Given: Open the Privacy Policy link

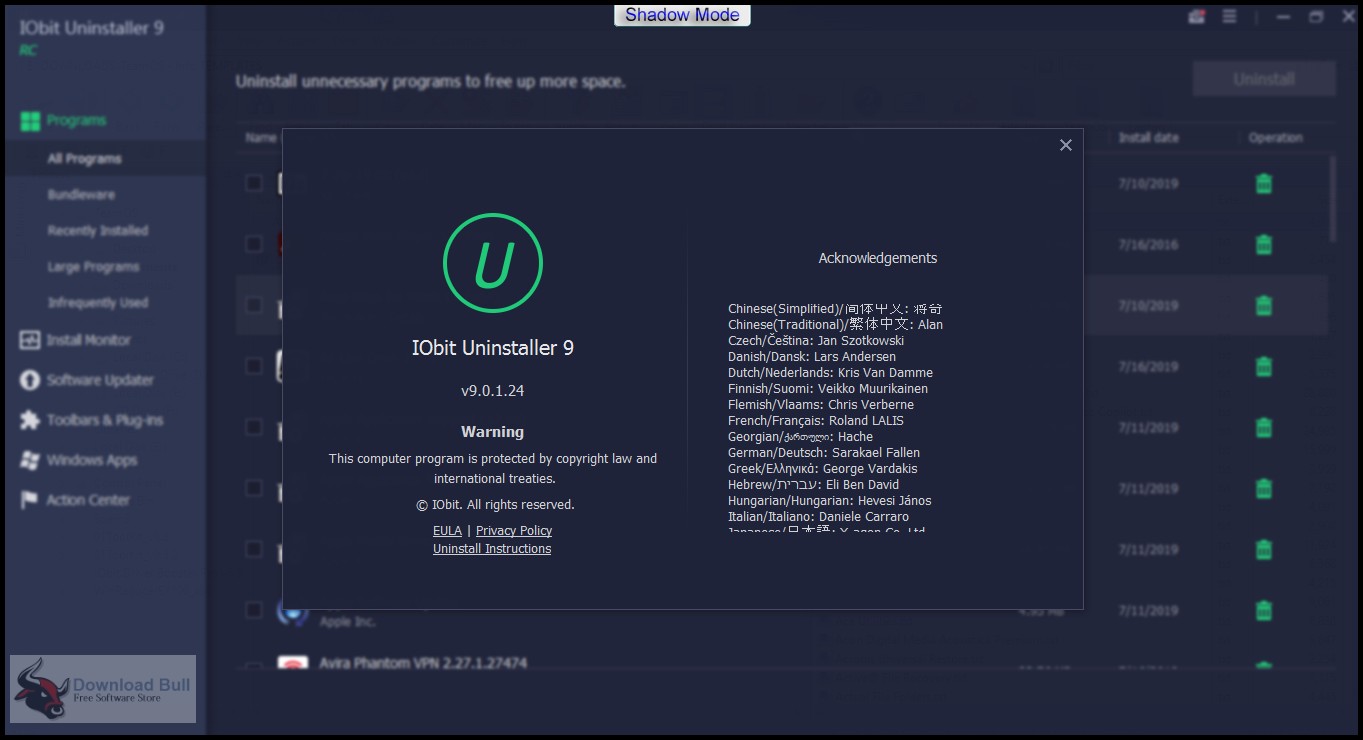Looking at the screenshot, I should click(514, 531).
